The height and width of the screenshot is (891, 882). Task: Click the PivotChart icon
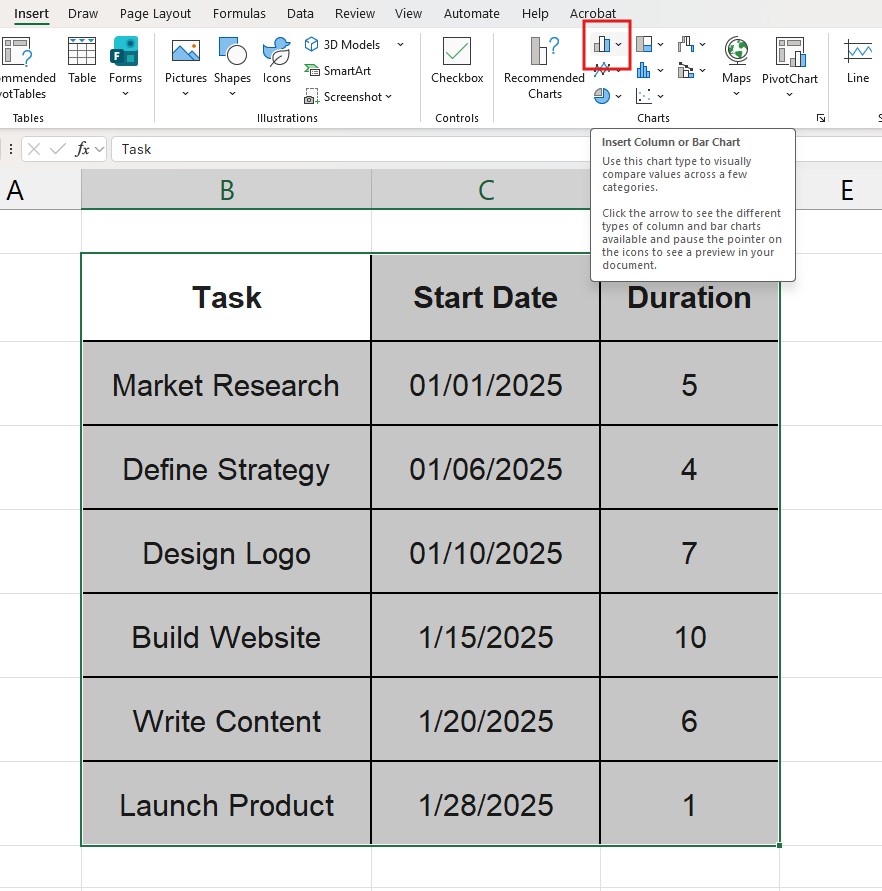pyautogui.click(x=789, y=61)
